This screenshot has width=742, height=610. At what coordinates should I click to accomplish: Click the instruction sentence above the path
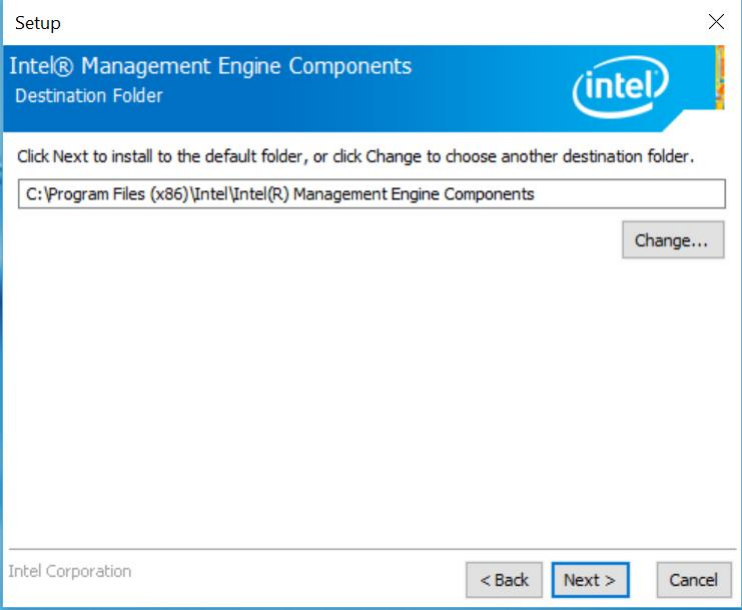point(355,157)
